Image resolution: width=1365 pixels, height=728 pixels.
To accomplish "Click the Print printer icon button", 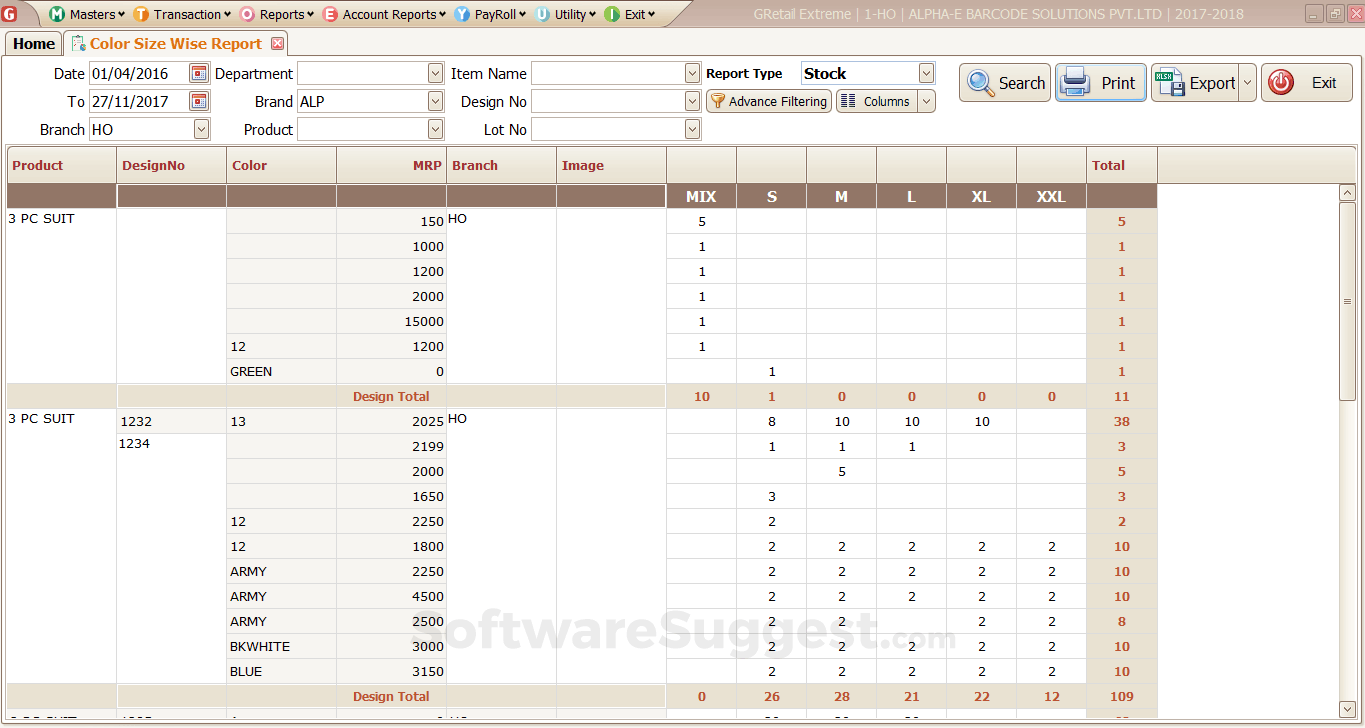I will 1102,83.
